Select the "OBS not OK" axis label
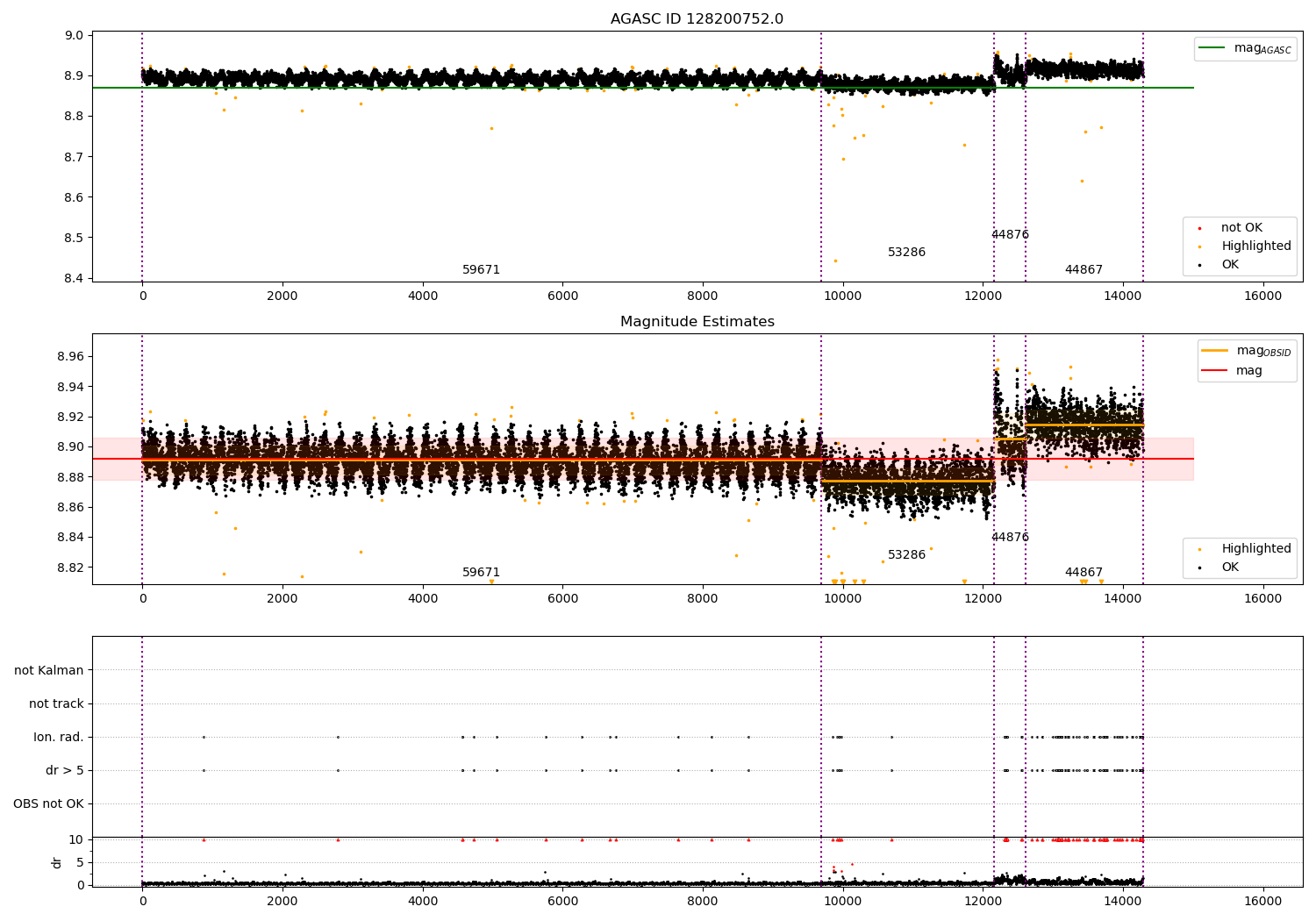Viewport: 1316px width, 921px height. [x=48, y=804]
